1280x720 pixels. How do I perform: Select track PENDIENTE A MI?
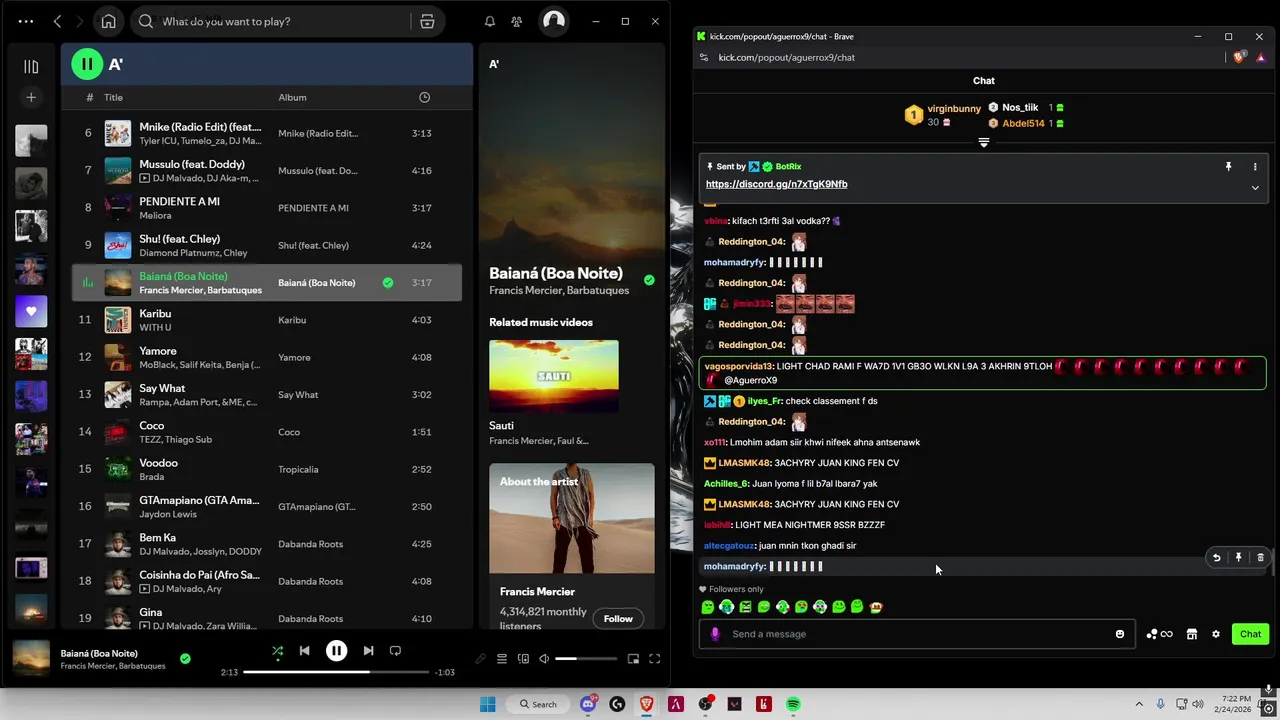[x=267, y=208]
